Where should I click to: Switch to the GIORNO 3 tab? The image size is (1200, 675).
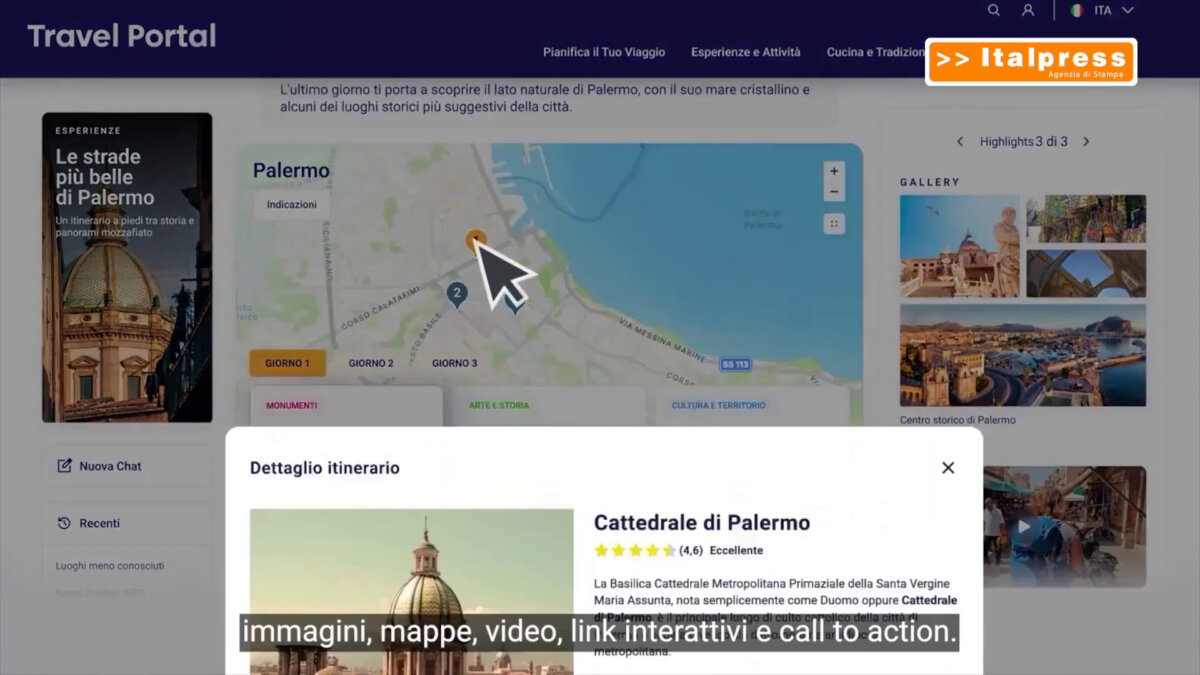pos(454,363)
